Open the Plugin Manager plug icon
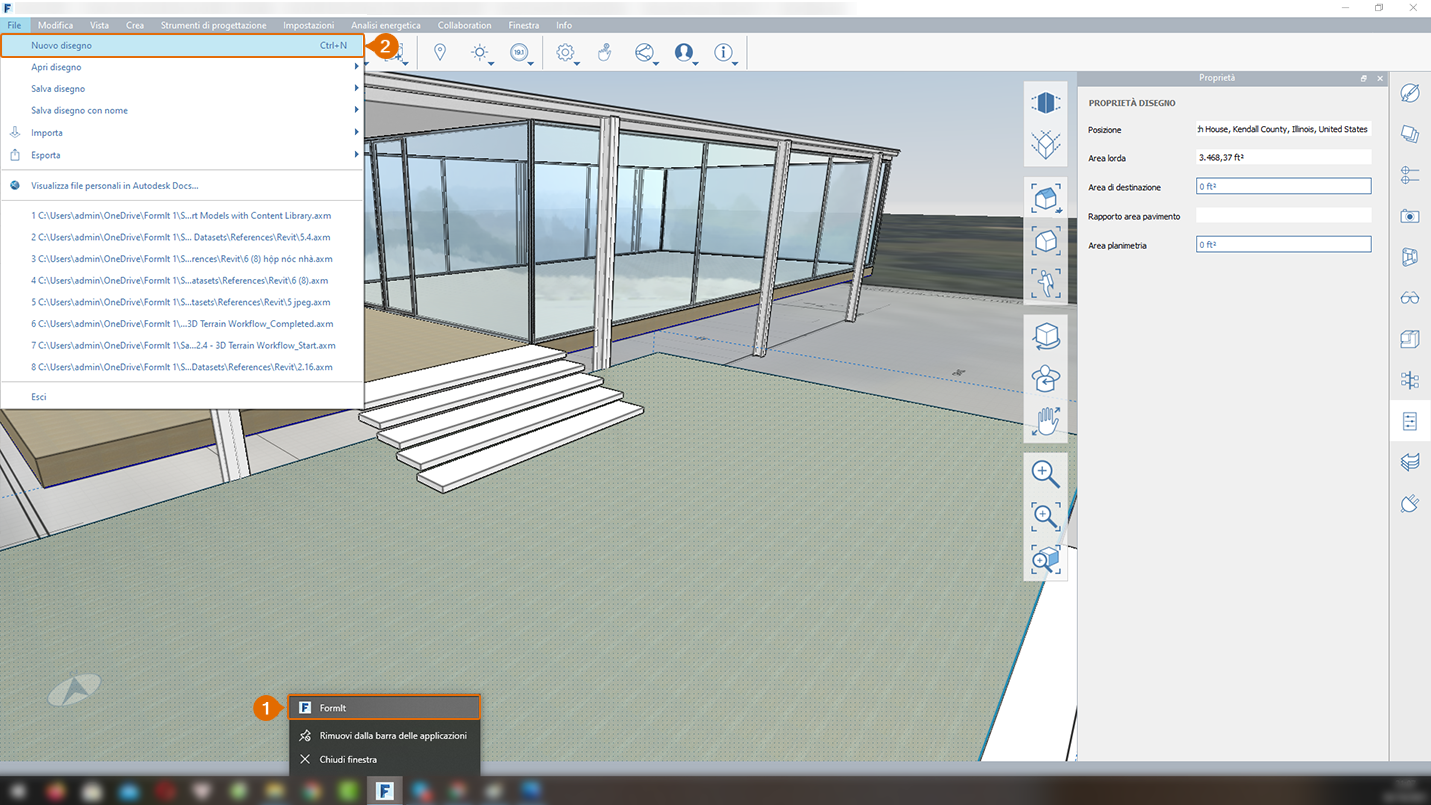Screen dimensions: 1431x805 (x=1410, y=503)
